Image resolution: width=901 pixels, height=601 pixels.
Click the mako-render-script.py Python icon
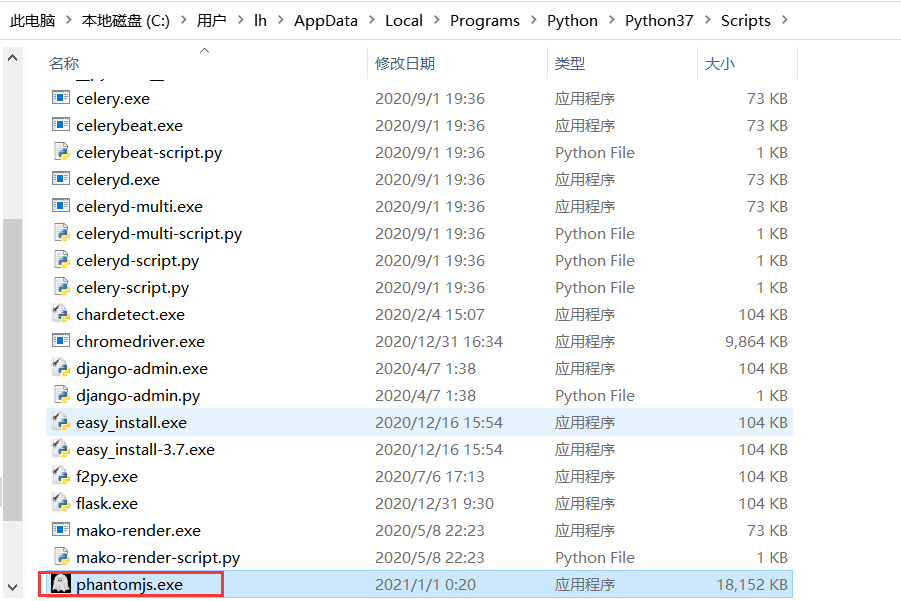coord(61,557)
